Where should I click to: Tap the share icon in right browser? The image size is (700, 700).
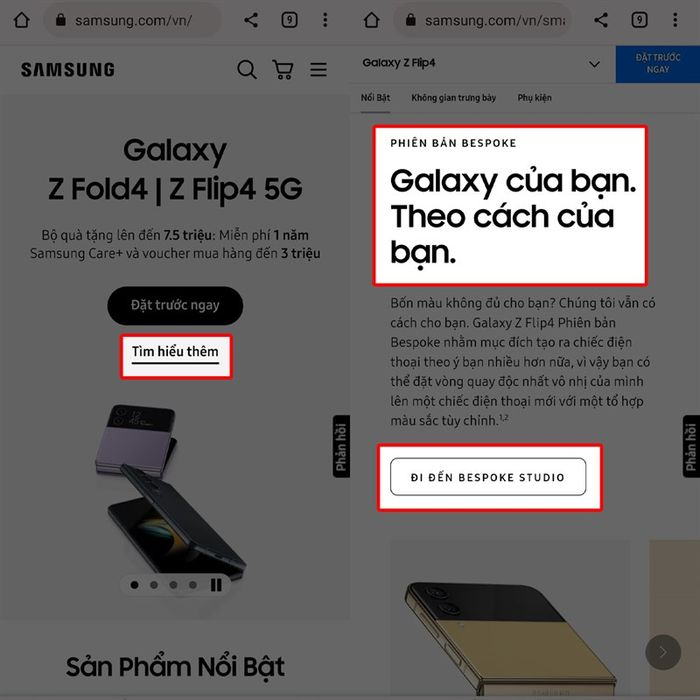(601, 20)
